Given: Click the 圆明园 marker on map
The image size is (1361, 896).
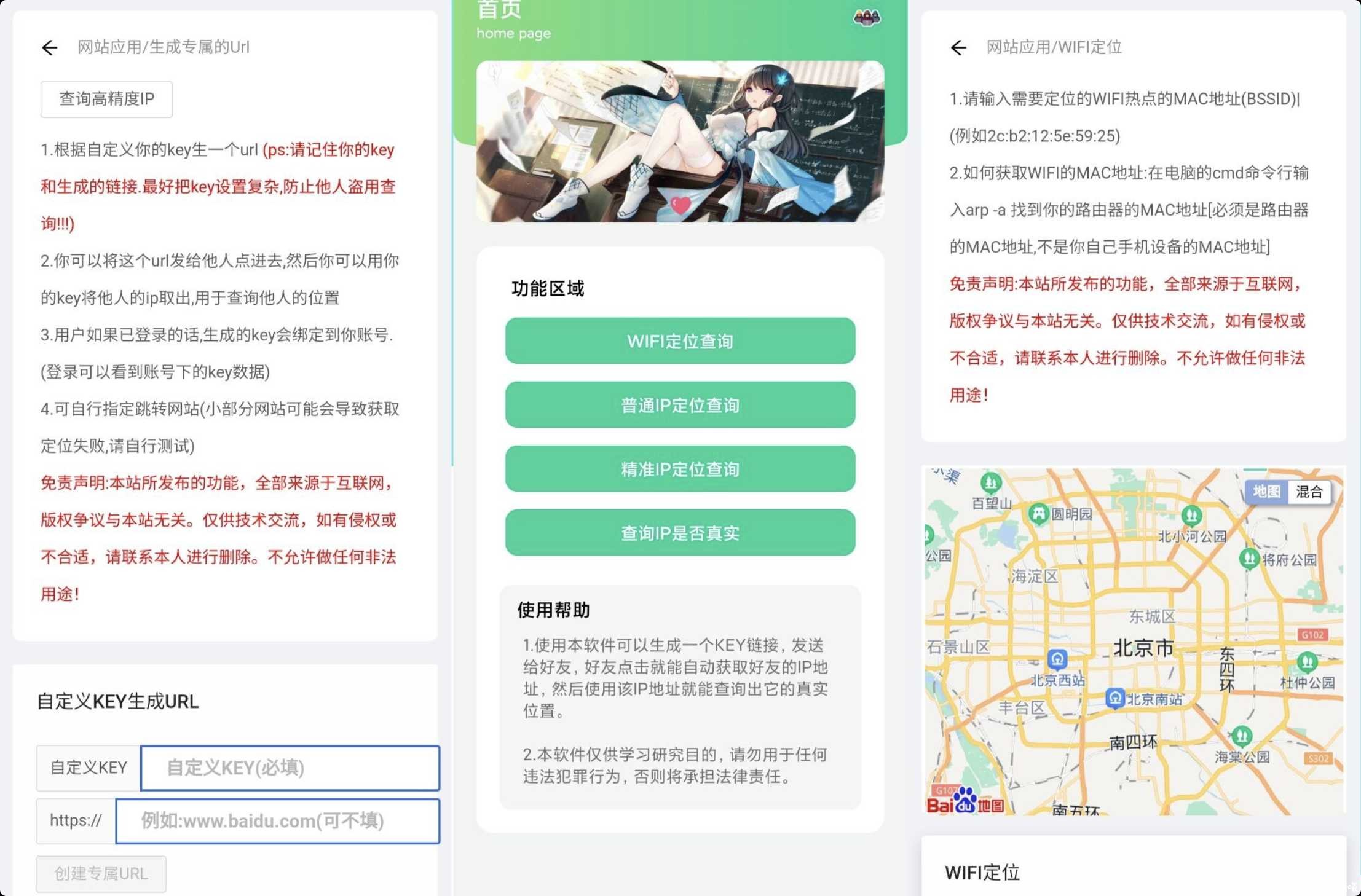Looking at the screenshot, I should point(1038,514).
